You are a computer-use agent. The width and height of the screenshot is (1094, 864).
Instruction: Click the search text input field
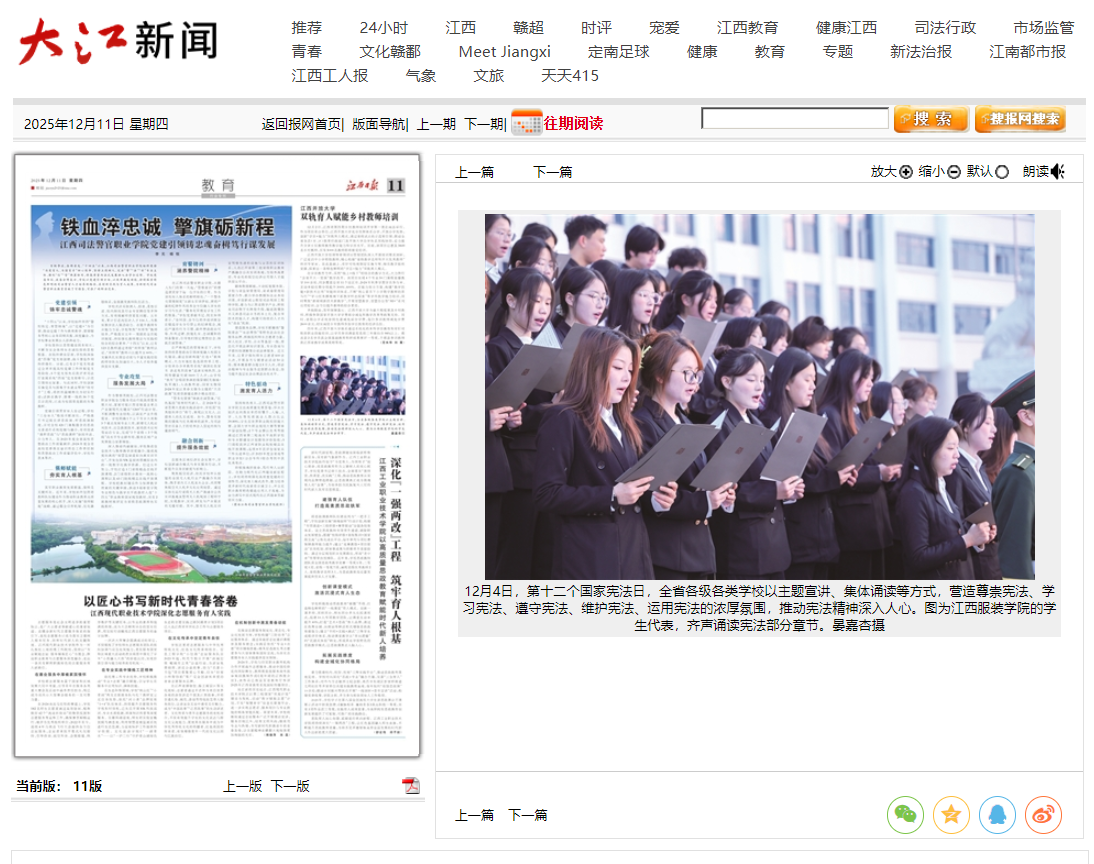point(794,119)
